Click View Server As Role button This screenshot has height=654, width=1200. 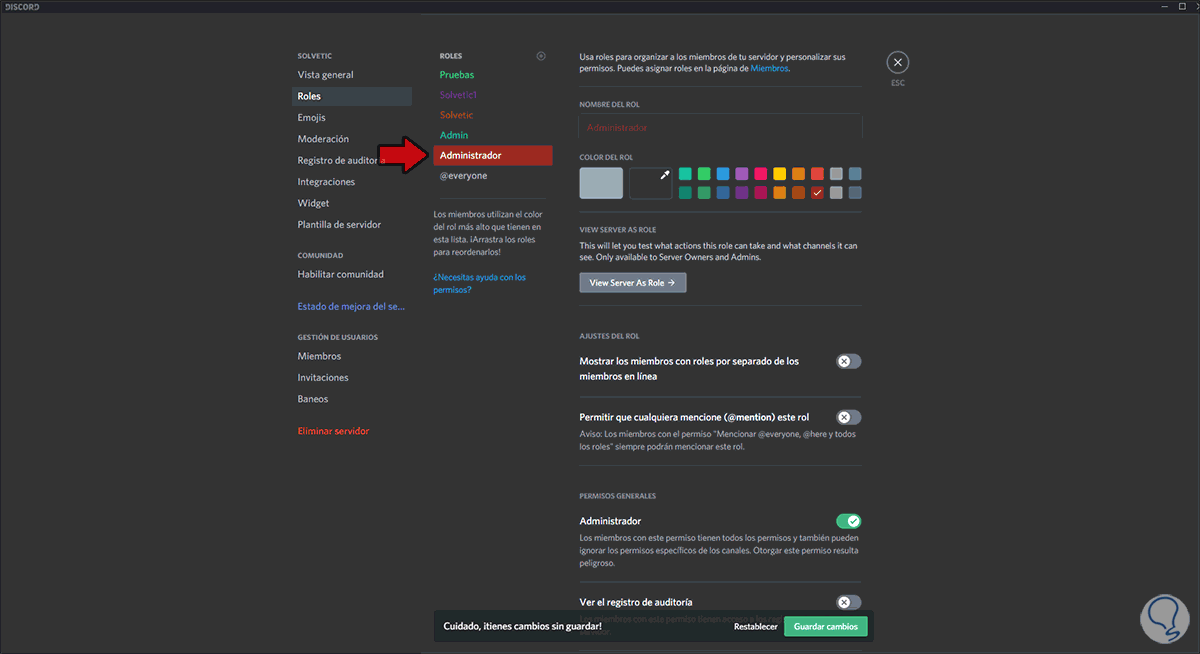[633, 283]
